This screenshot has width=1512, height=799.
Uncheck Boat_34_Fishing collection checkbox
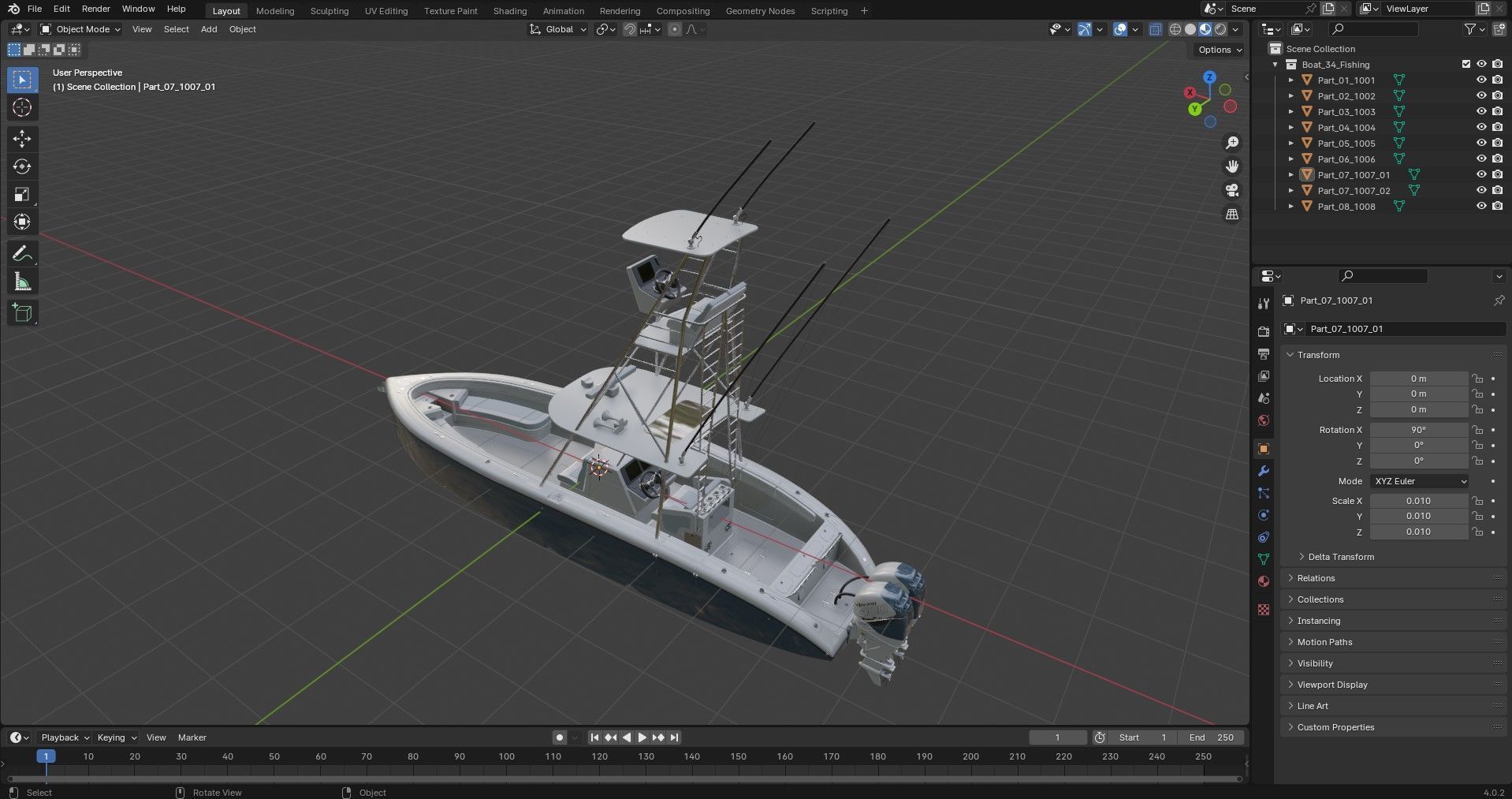point(1466,64)
